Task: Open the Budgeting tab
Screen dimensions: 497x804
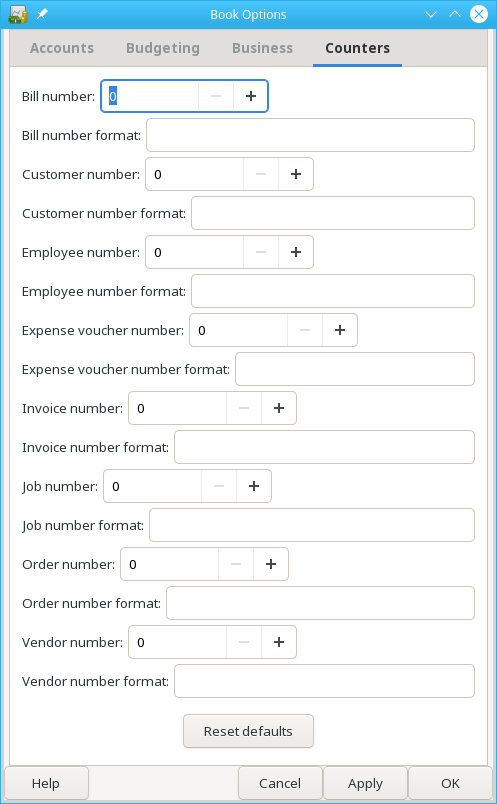Action: click(163, 48)
